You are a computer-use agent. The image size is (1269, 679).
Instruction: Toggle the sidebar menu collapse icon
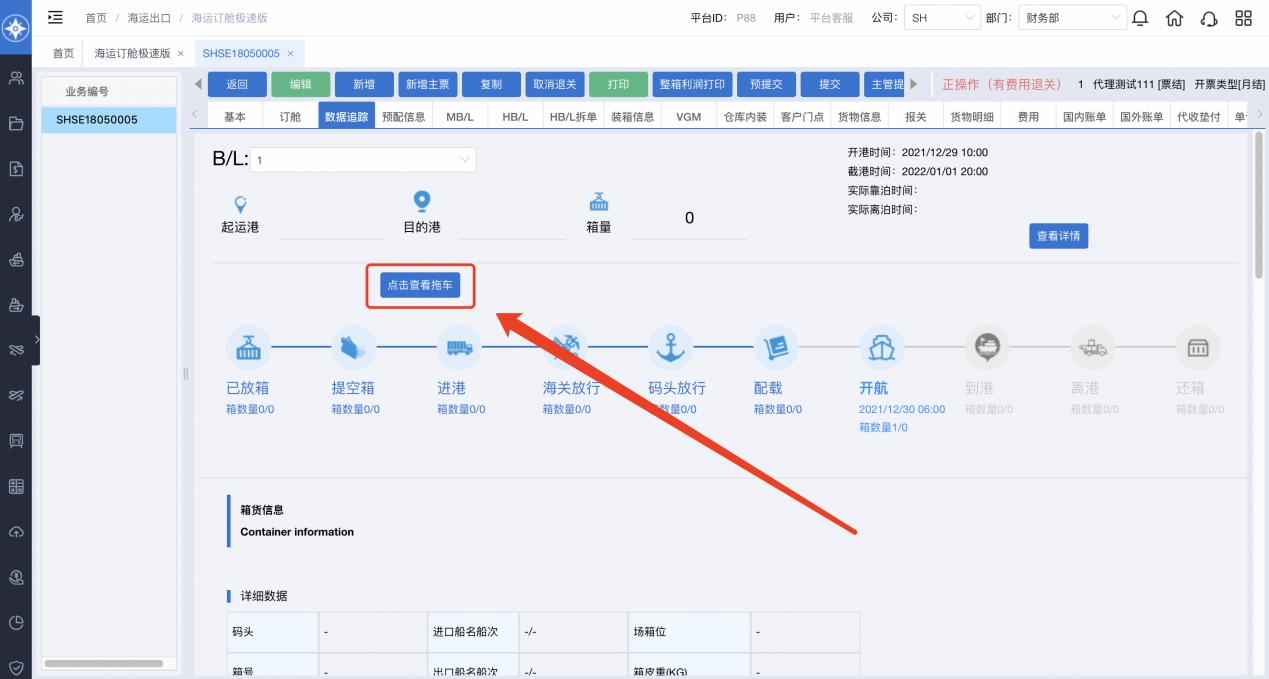[55, 17]
